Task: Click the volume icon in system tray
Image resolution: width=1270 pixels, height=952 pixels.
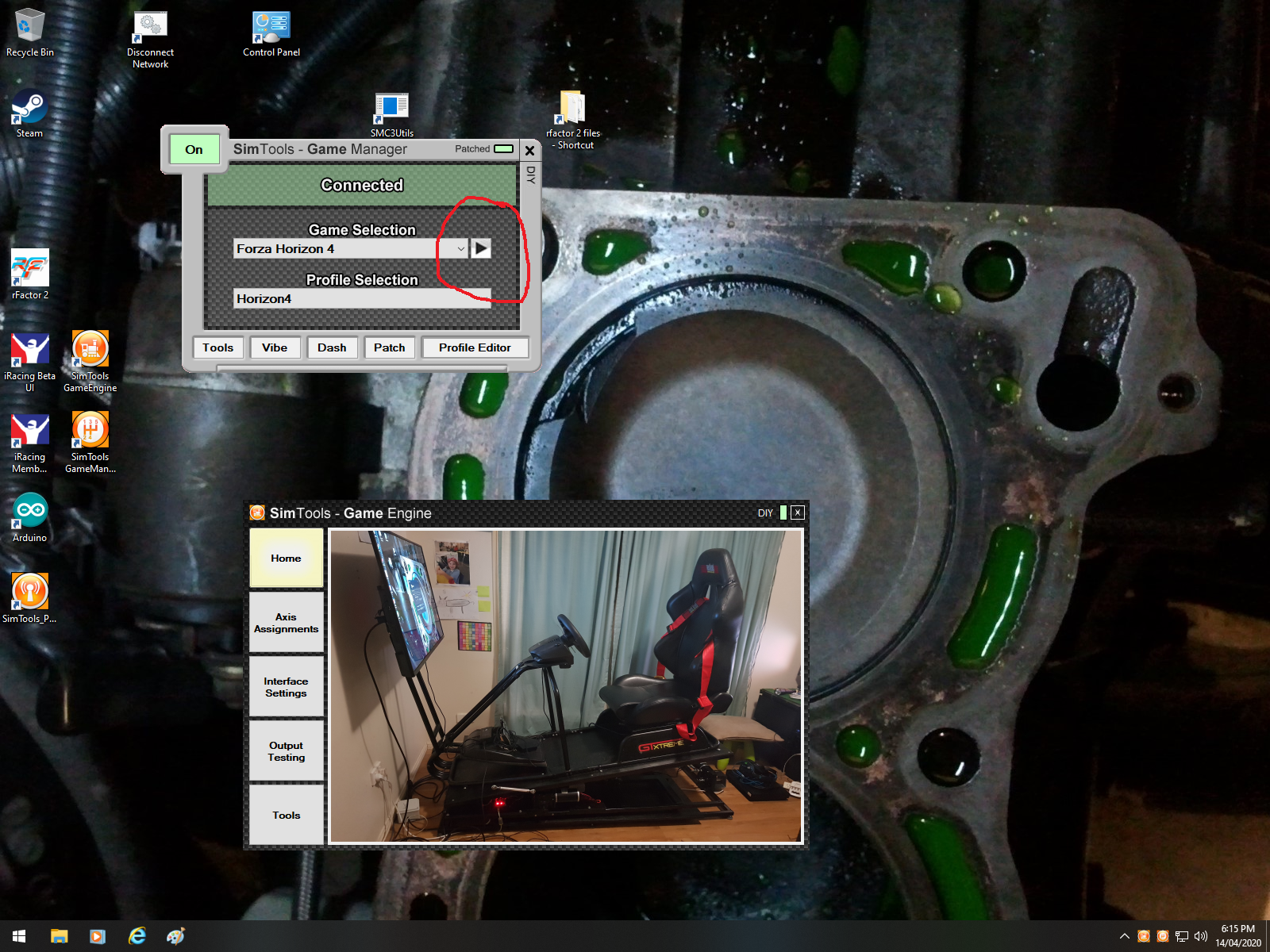Action: 1200,936
